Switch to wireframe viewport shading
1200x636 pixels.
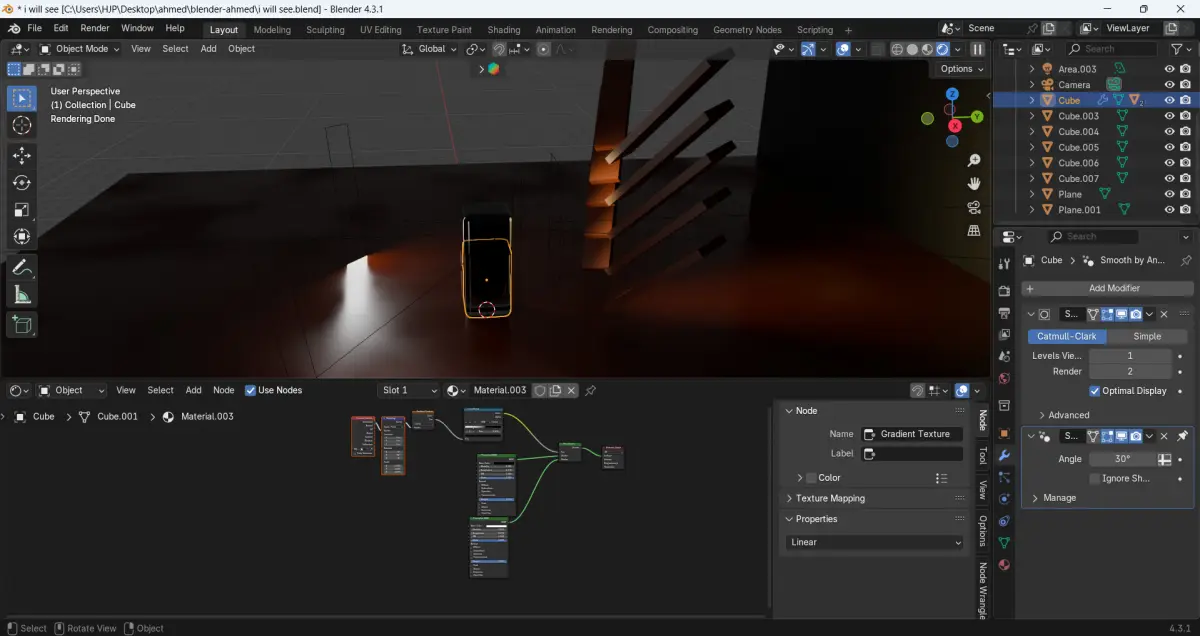pyautogui.click(x=897, y=49)
